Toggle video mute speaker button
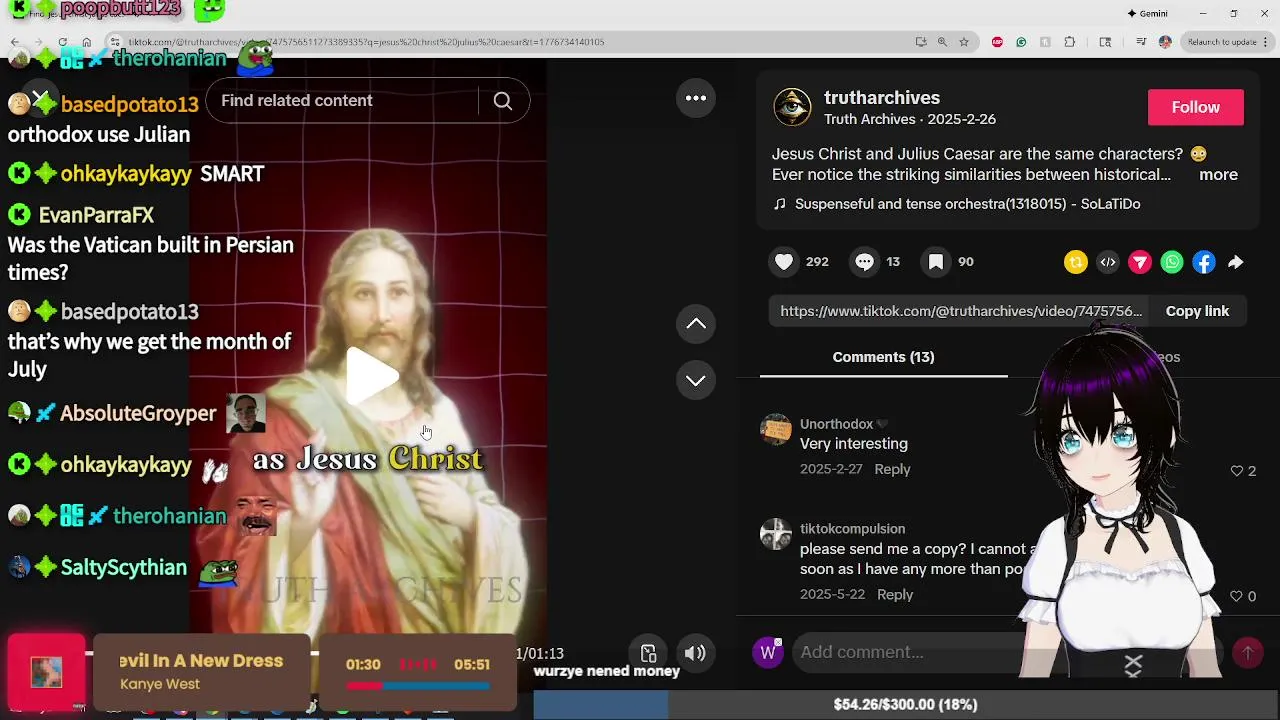Viewport: 1280px width, 720px height. point(695,653)
